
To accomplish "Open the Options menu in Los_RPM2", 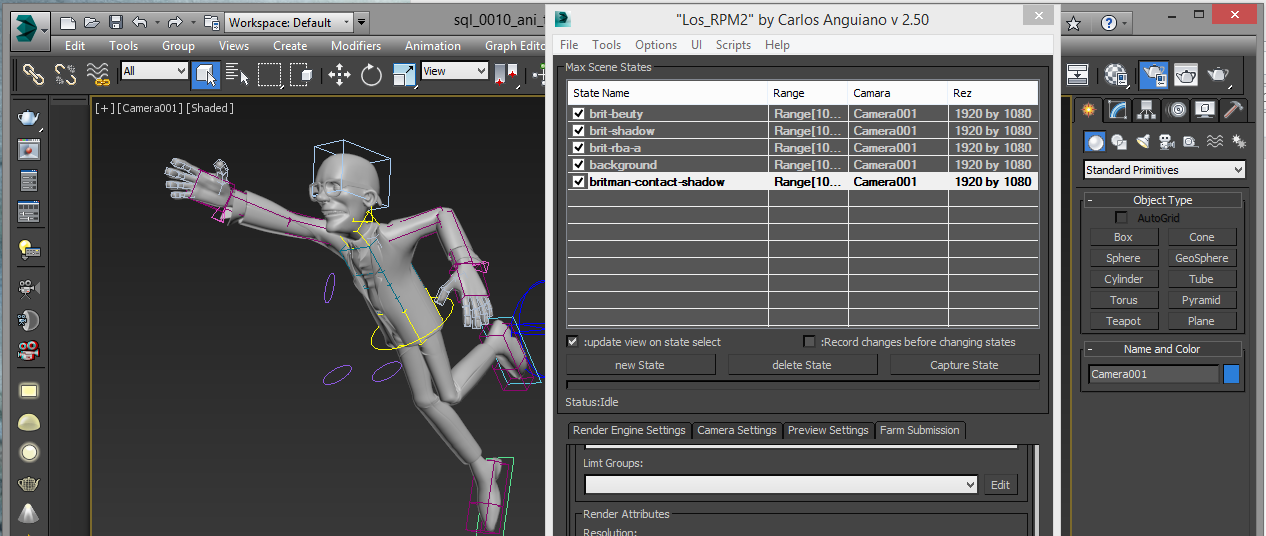I will point(656,45).
